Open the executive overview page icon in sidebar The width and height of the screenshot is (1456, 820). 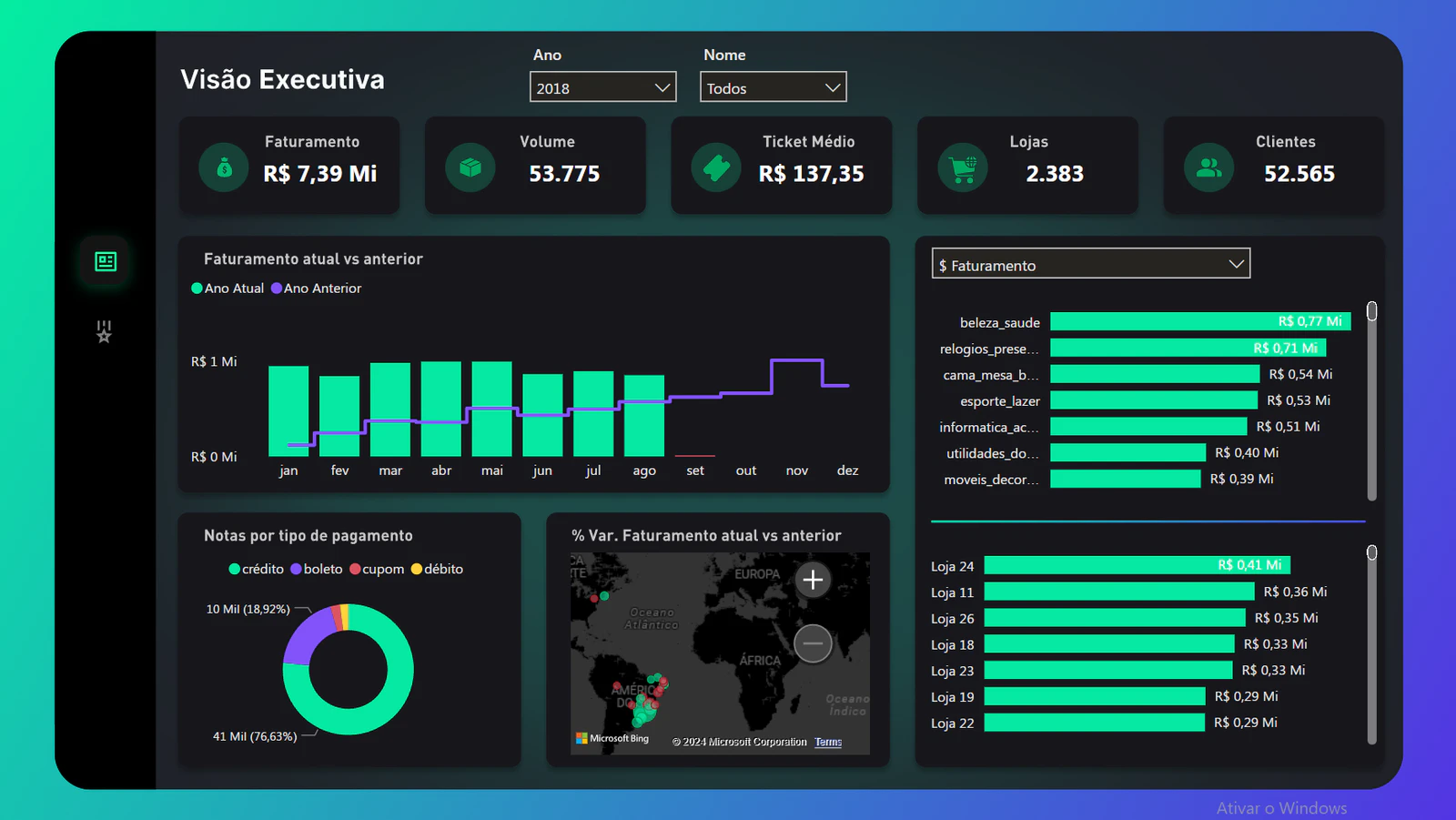(x=106, y=262)
